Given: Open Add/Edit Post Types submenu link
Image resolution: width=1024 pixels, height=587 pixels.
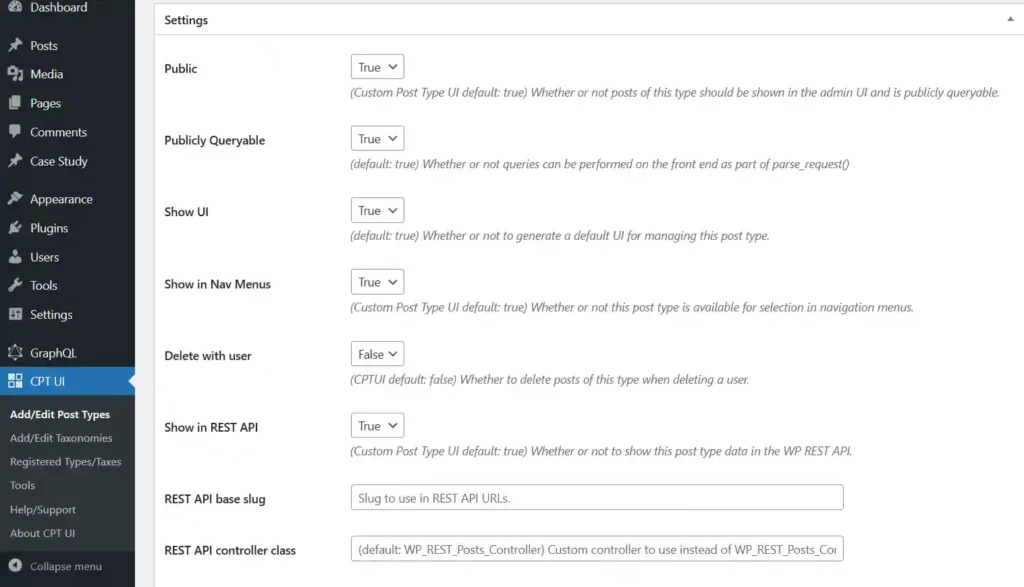Looking at the screenshot, I should pos(59,414).
